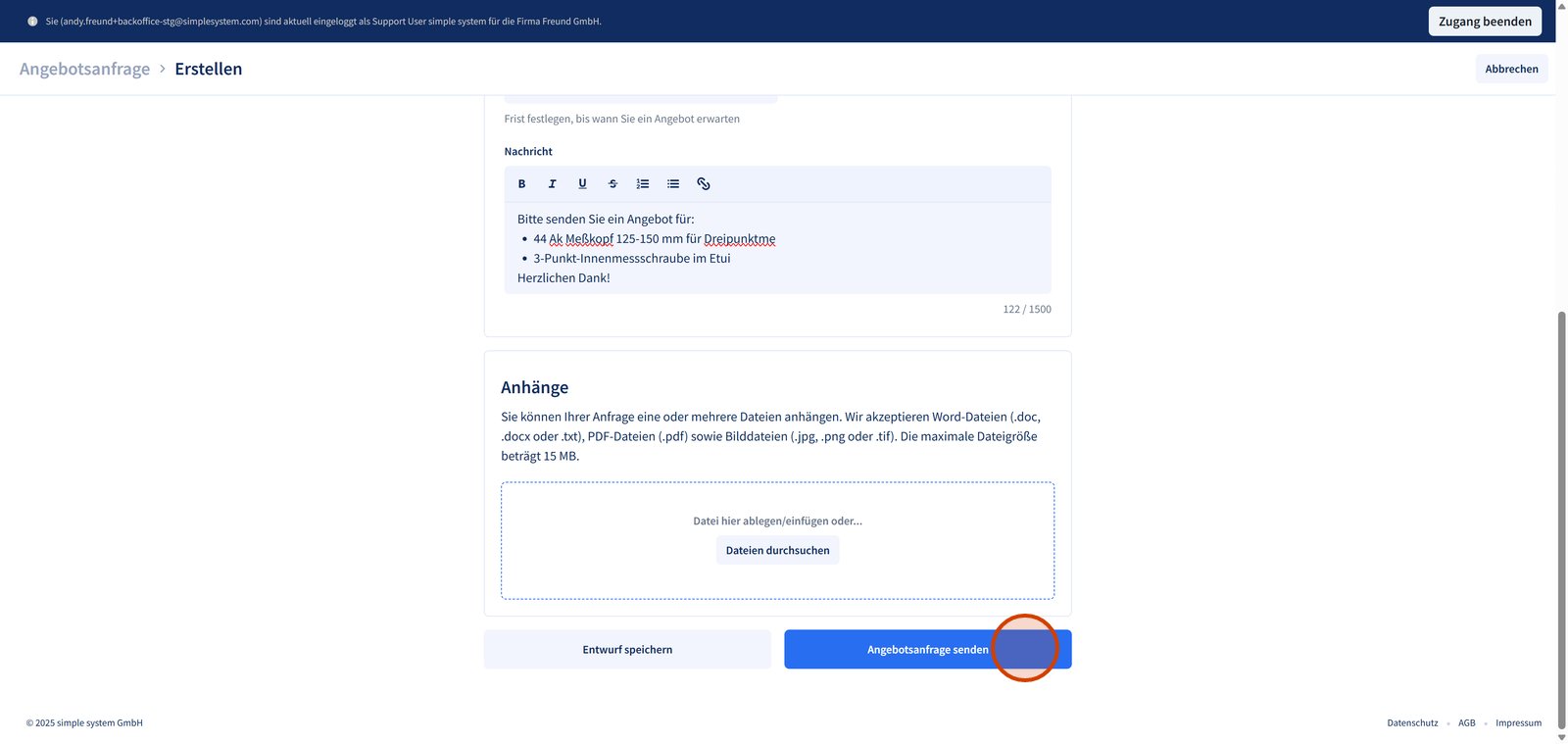
Task: Send request via Angebotsanfrage senden
Action: [927, 650]
